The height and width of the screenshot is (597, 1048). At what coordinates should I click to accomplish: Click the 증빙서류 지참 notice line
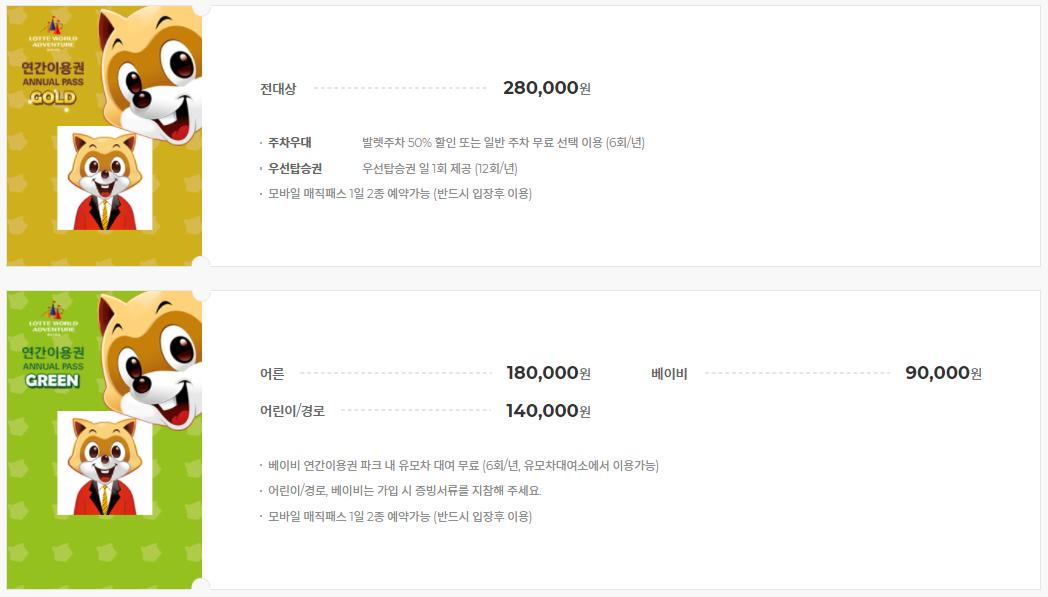click(x=404, y=491)
